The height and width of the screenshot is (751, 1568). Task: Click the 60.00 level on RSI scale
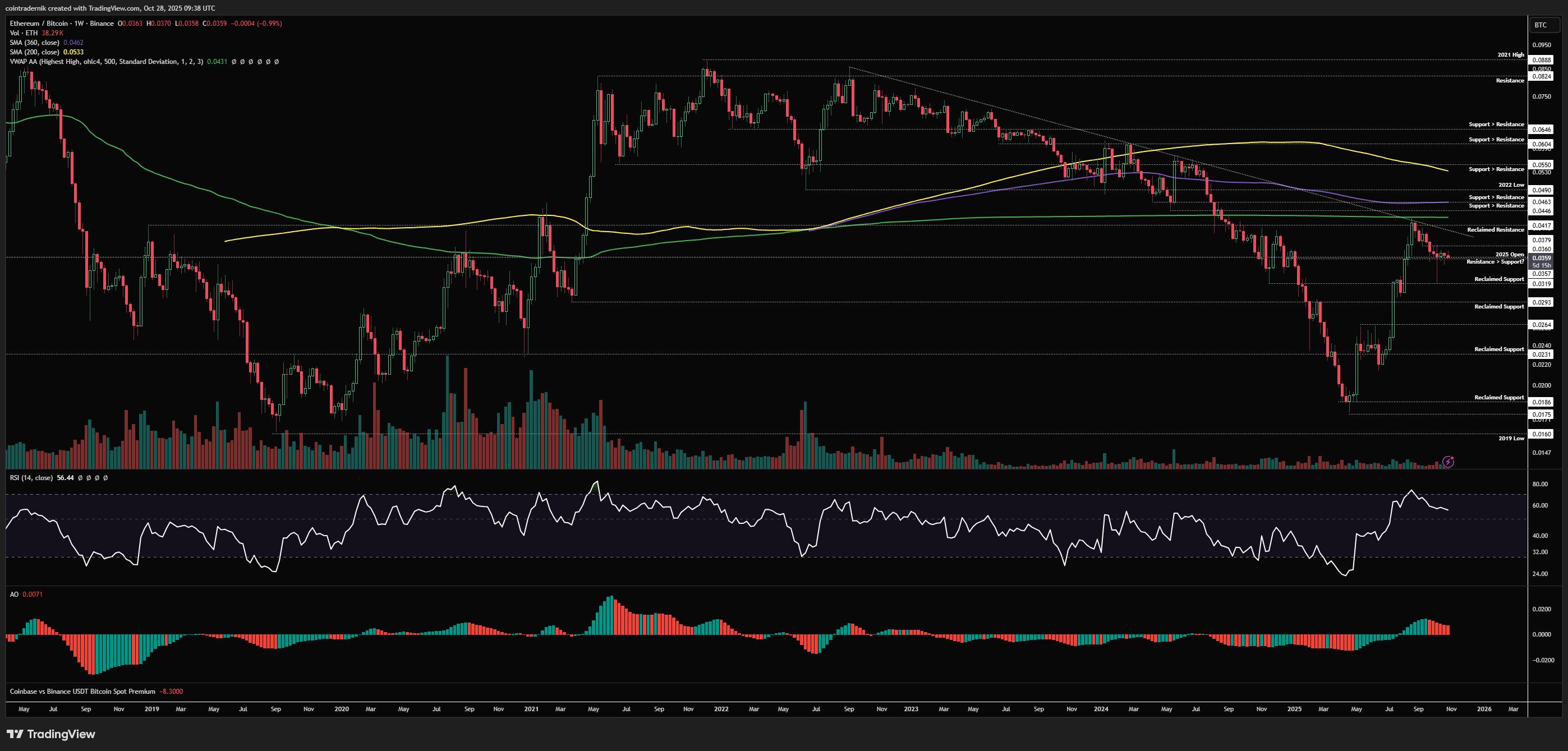pyautogui.click(x=1539, y=505)
